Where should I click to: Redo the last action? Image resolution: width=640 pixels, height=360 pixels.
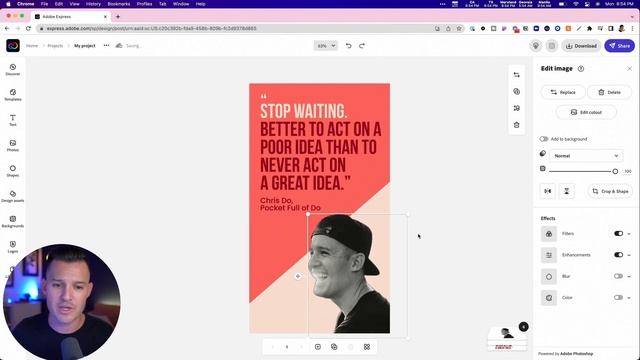tap(362, 46)
